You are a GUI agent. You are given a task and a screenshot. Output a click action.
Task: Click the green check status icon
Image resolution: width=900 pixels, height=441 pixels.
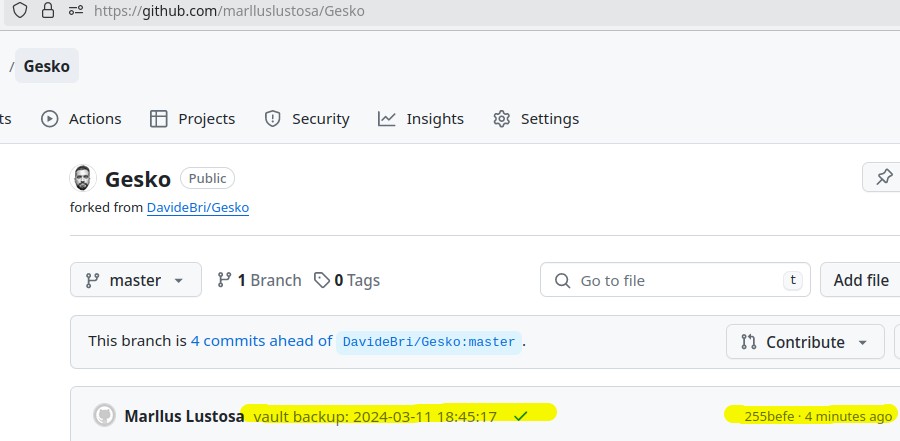[521, 416]
